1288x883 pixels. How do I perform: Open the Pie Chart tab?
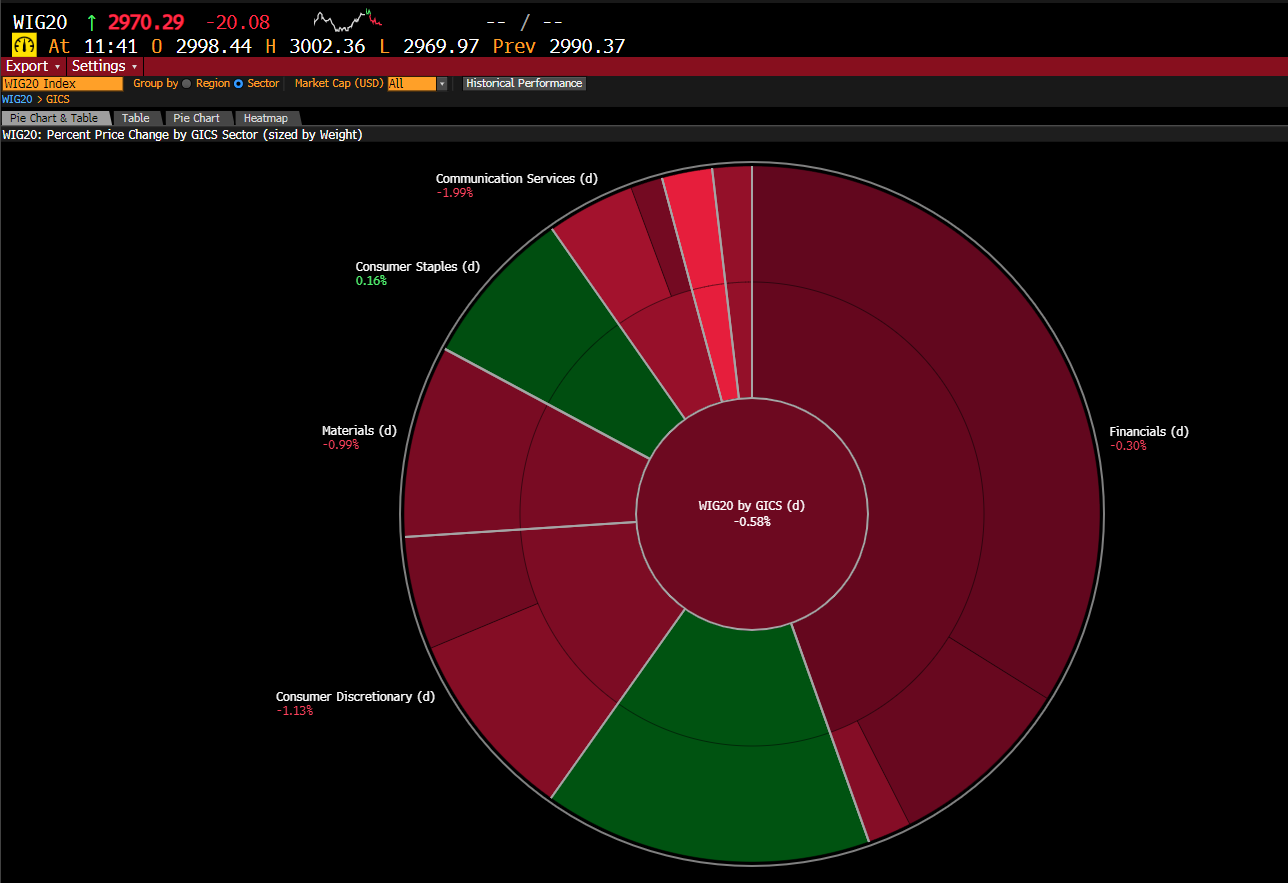point(196,118)
